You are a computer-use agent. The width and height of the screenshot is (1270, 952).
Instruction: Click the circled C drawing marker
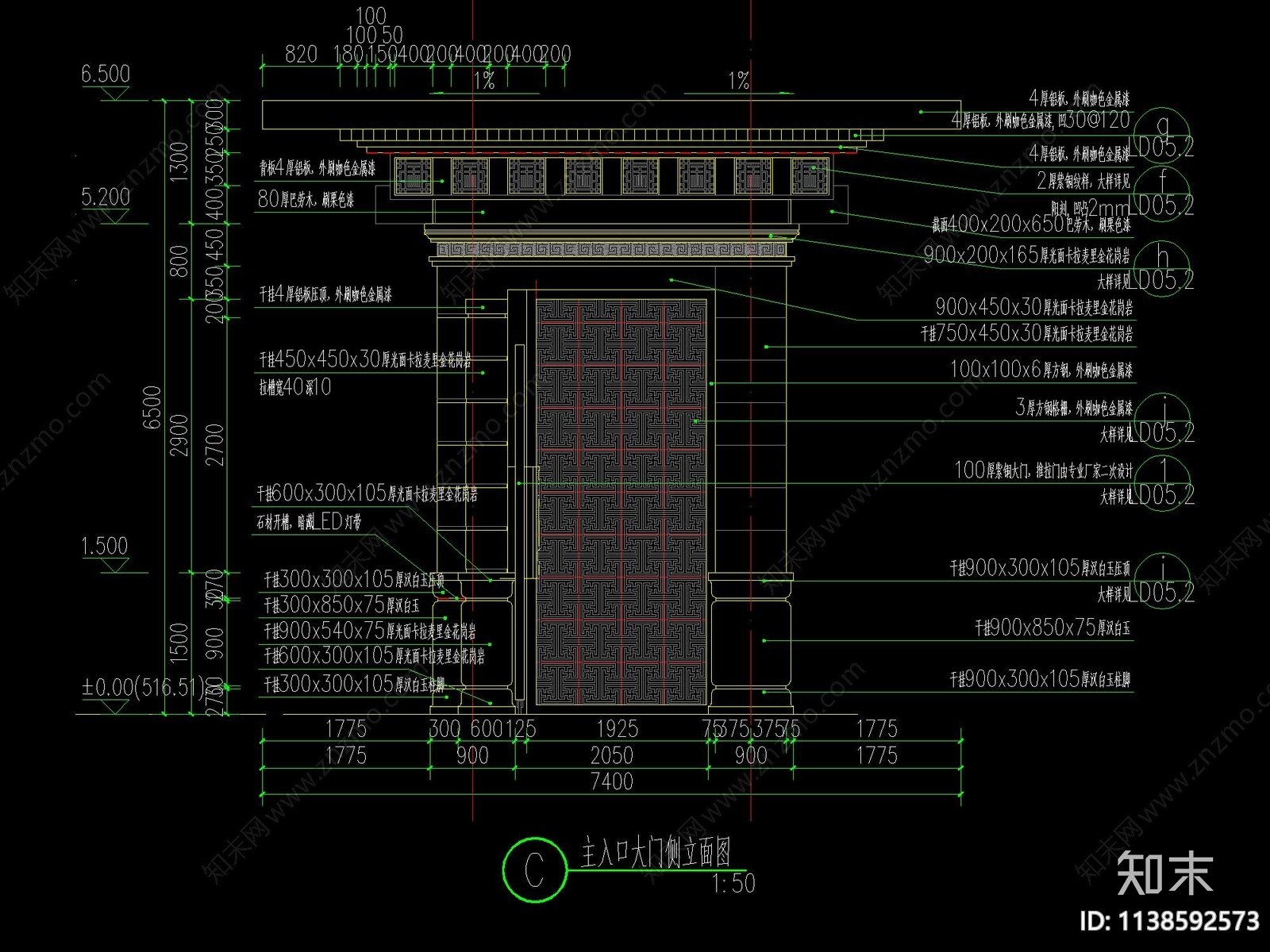[x=534, y=870]
